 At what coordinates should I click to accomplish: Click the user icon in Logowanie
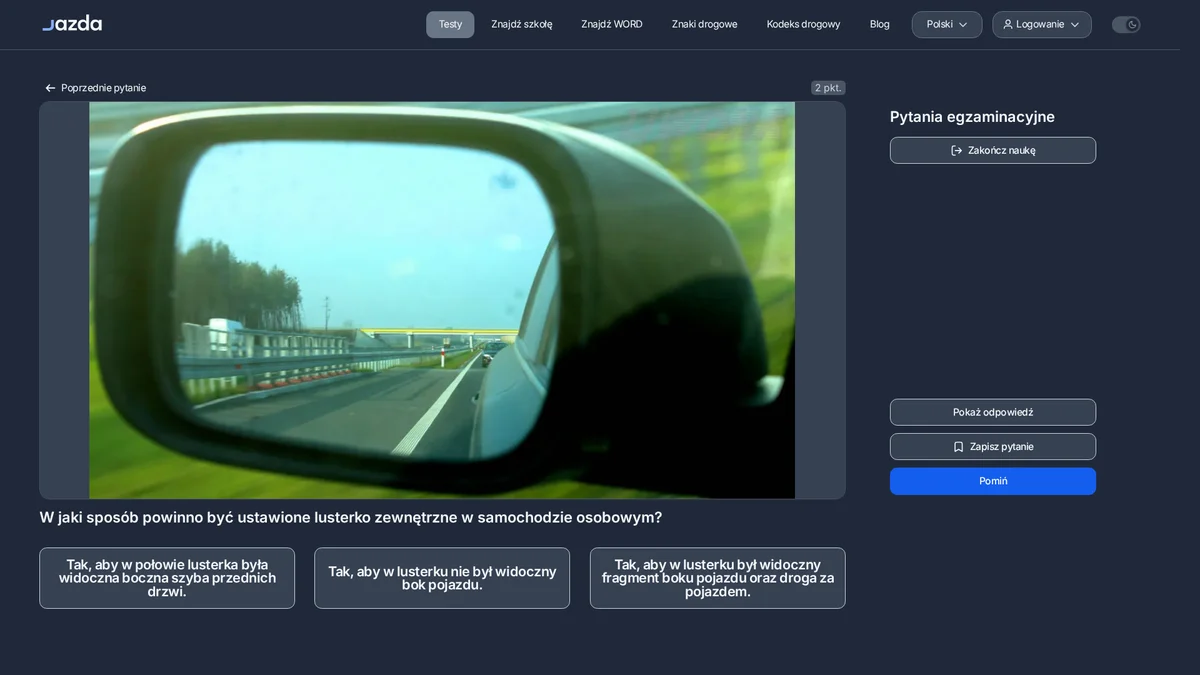point(1008,24)
